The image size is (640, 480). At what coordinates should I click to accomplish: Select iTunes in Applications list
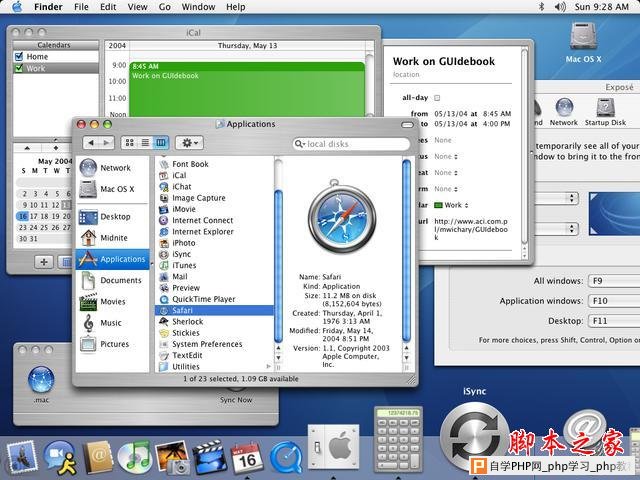(x=184, y=265)
